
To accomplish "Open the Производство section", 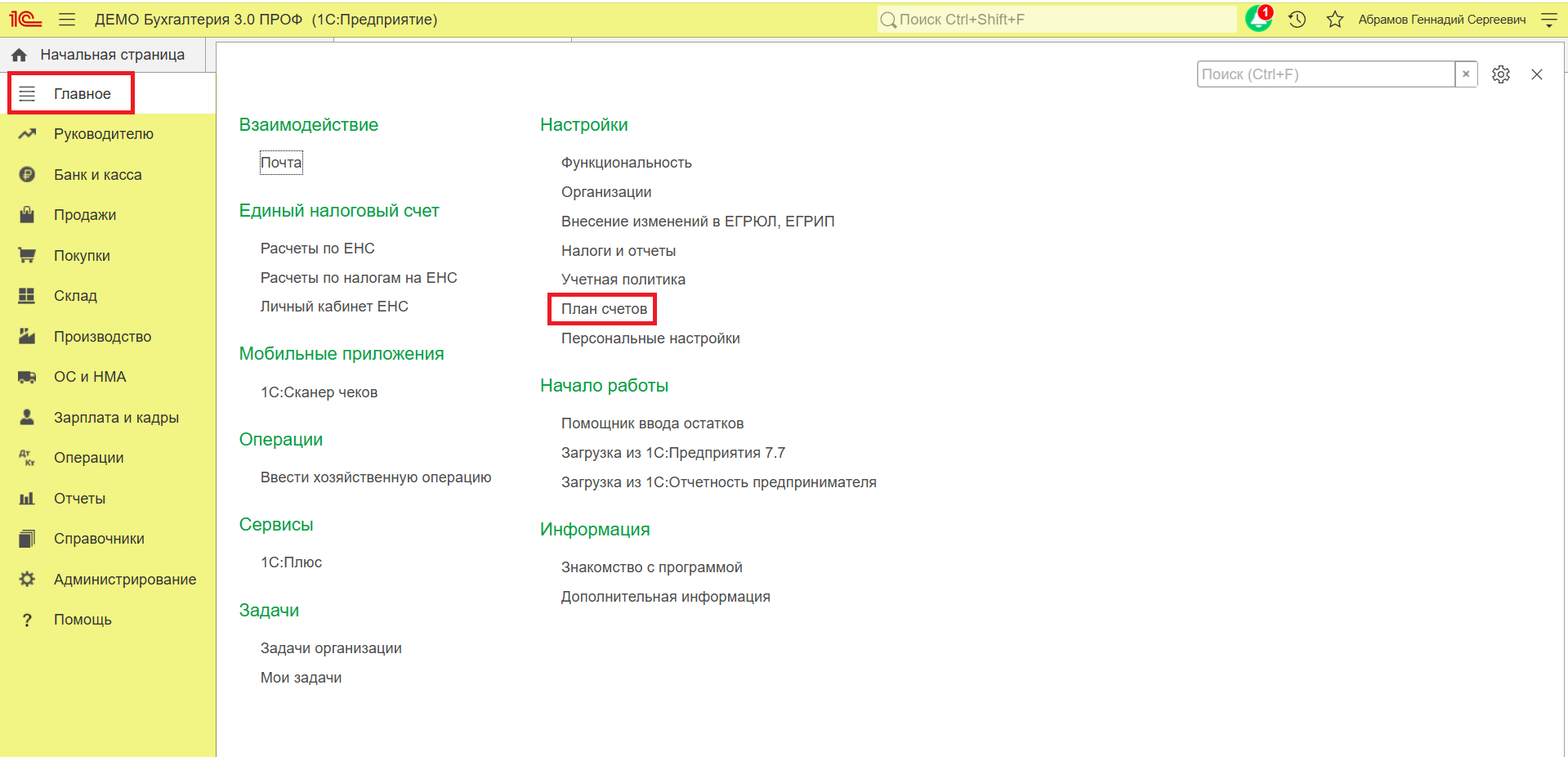I will tap(103, 336).
